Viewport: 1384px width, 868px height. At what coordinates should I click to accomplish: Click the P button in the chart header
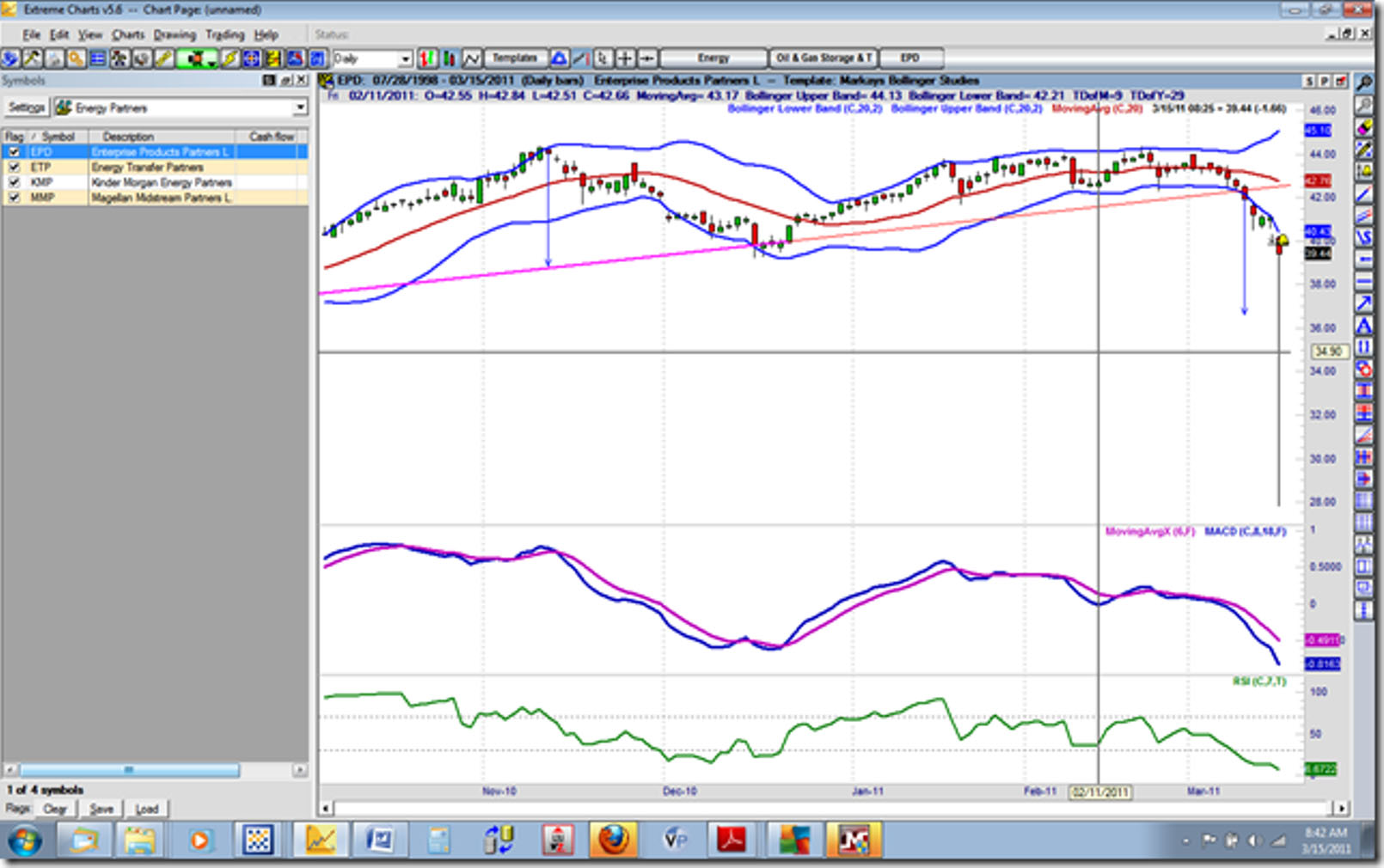click(x=1324, y=81)
